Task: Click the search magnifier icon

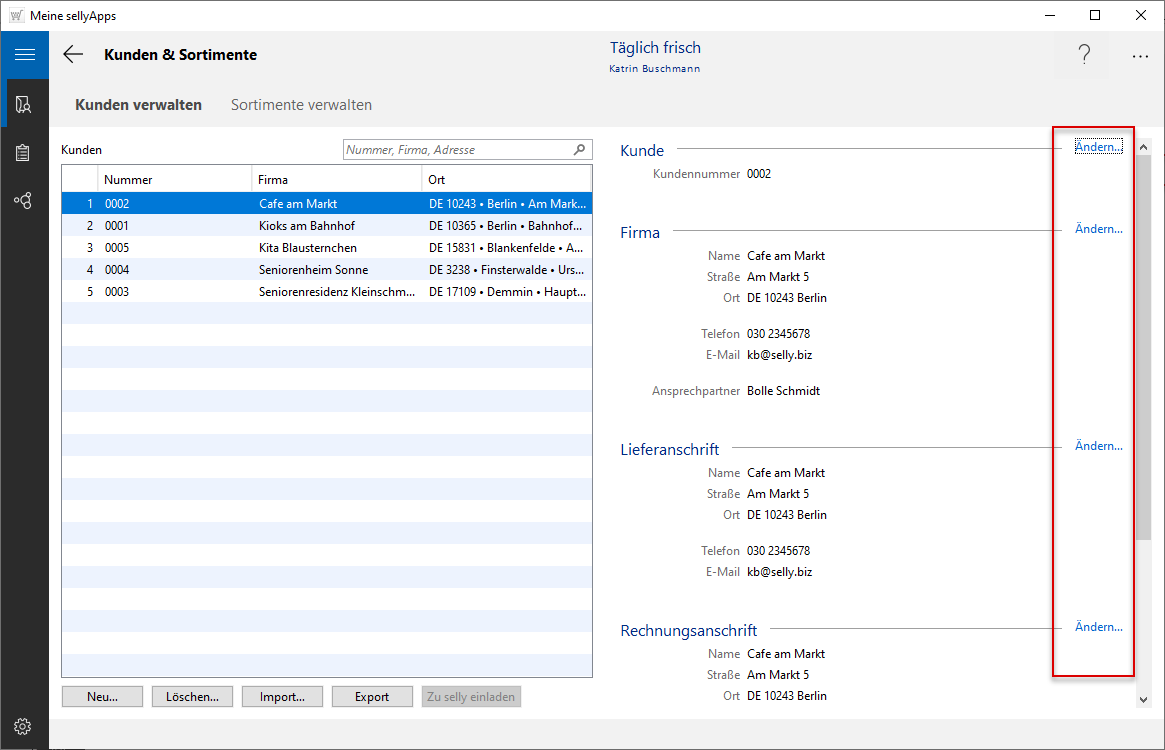Action: tap(579, 150)
